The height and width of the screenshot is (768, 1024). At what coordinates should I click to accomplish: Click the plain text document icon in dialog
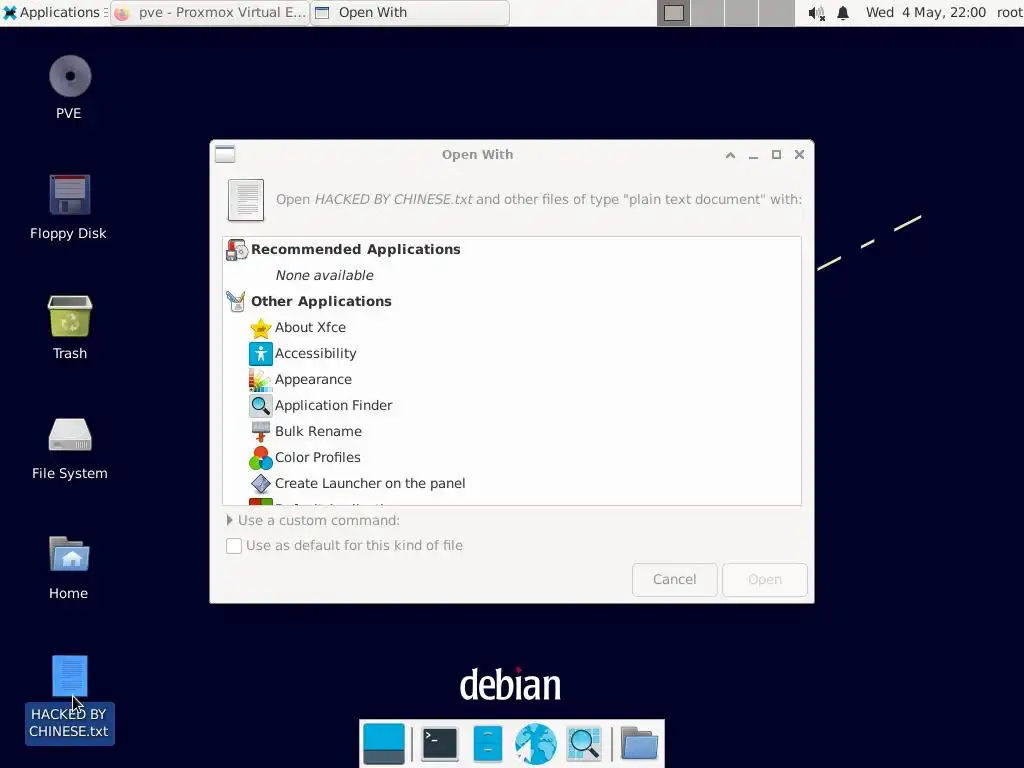246,200
